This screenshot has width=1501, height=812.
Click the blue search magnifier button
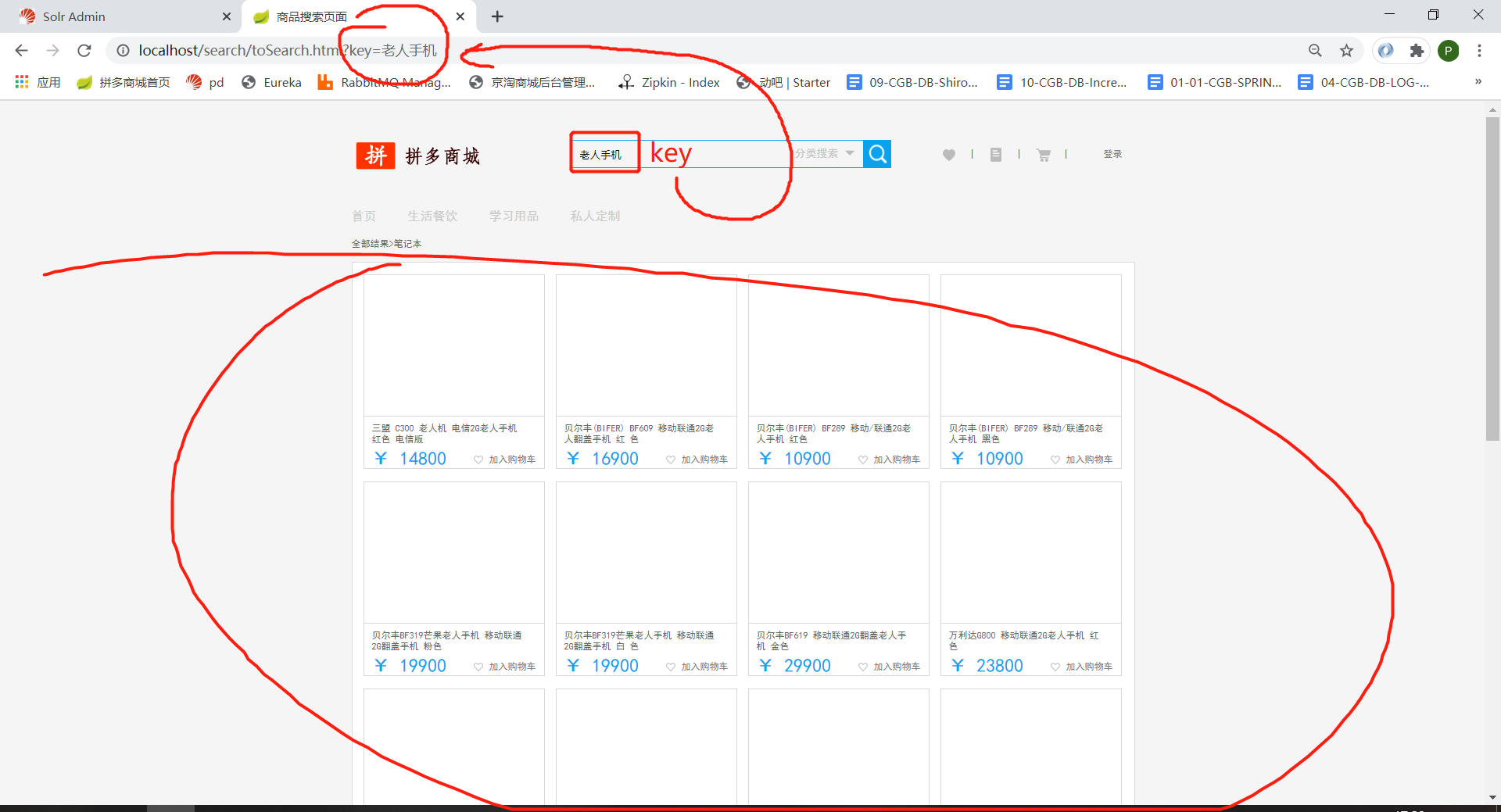[x=877, y=154]
